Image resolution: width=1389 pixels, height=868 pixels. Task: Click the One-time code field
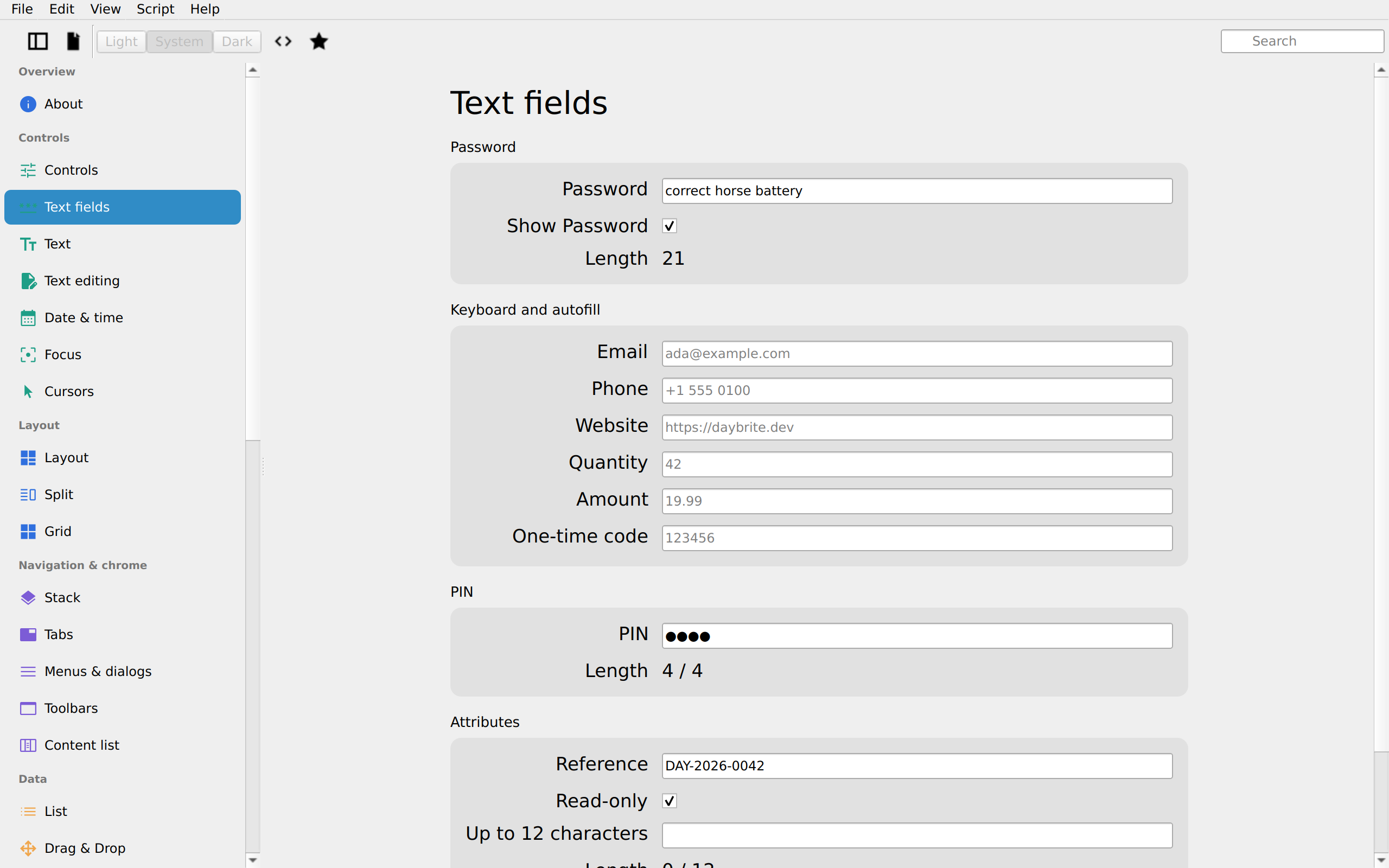click(x=916, y=538)
